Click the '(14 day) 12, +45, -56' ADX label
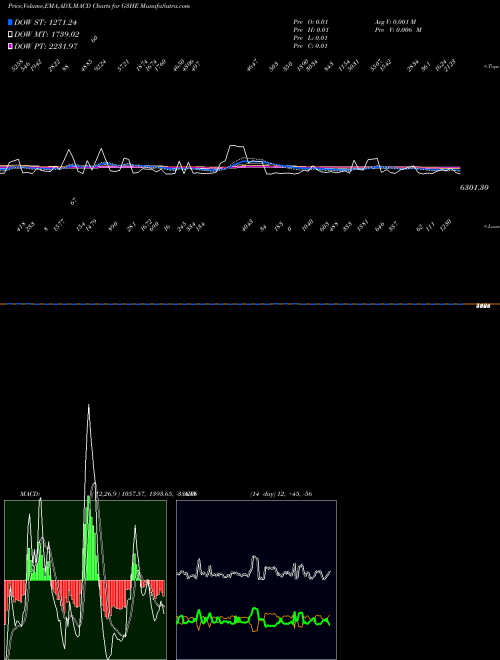 pyautogui.click(x=281, y=493)
